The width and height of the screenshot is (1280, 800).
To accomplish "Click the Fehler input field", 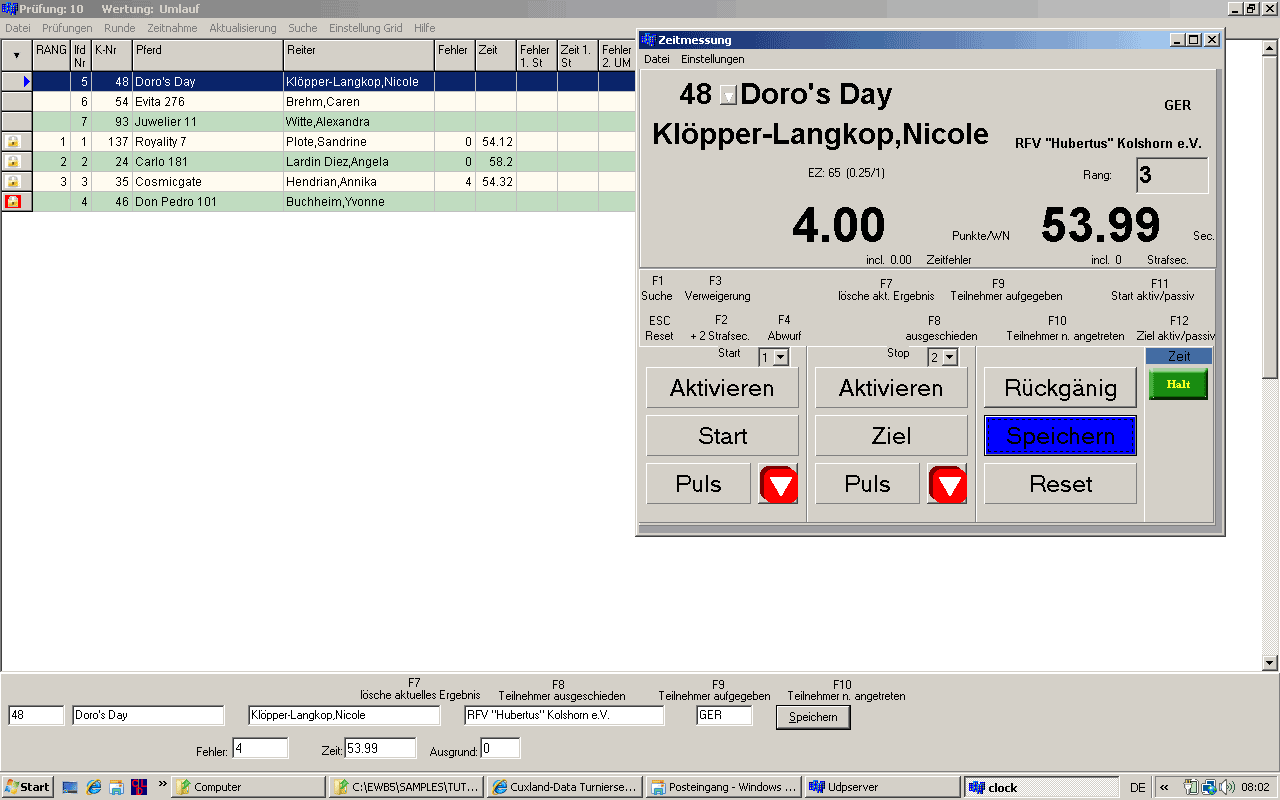I will [x=260, y=748].
